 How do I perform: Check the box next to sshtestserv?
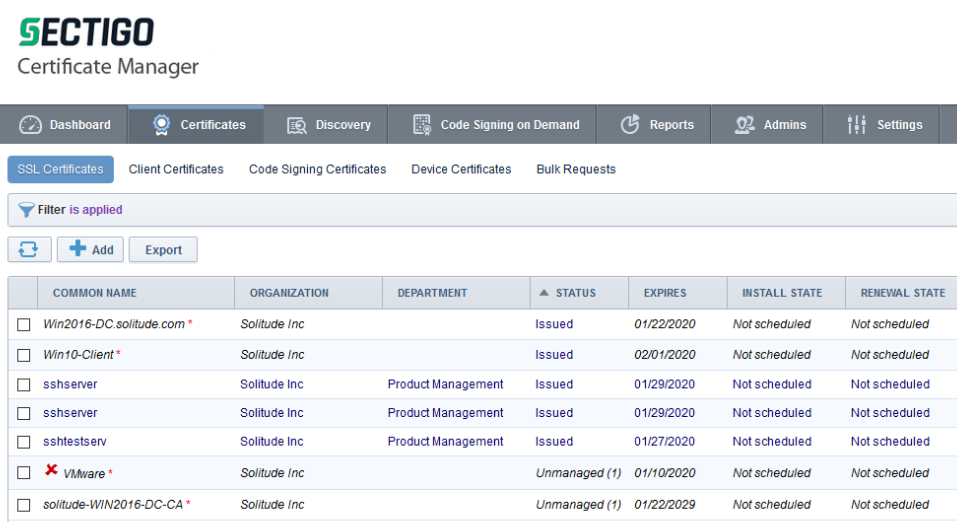click(x=24, y=442)
